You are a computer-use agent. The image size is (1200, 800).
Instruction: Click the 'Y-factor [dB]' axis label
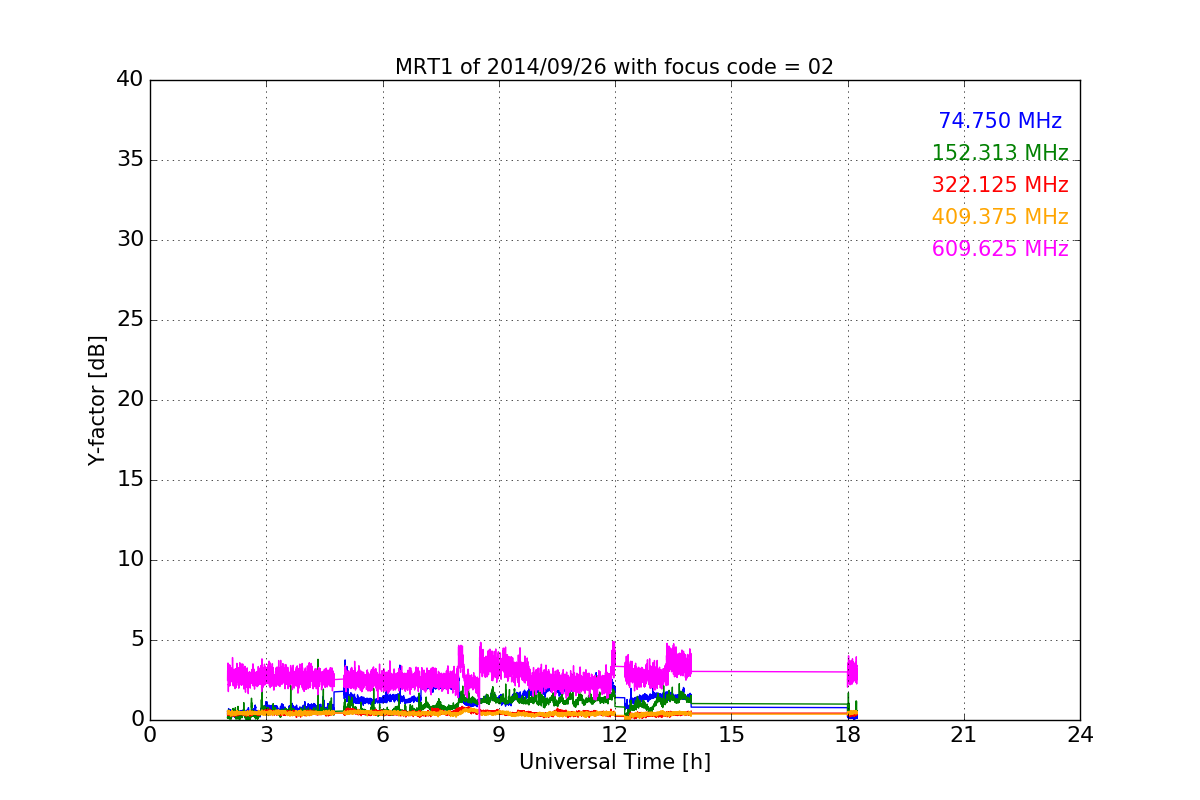[x=97, y=400]
